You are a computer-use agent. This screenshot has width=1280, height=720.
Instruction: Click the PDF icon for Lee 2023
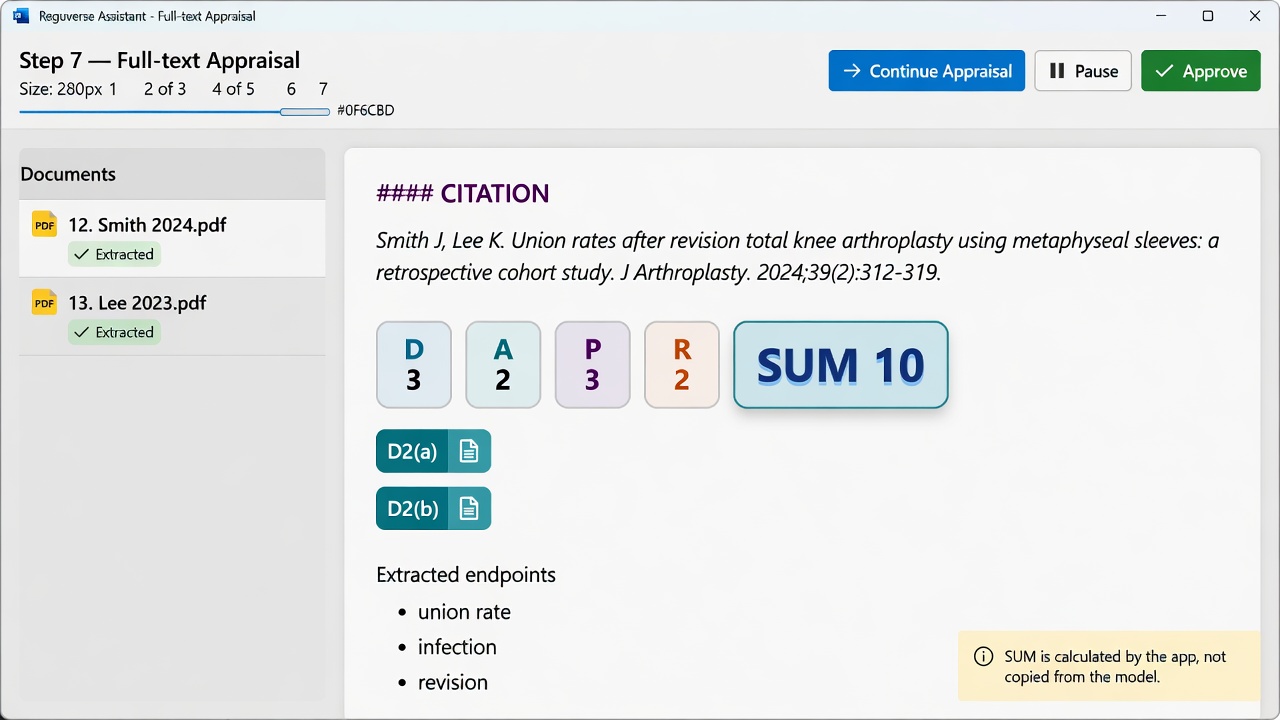44,302
